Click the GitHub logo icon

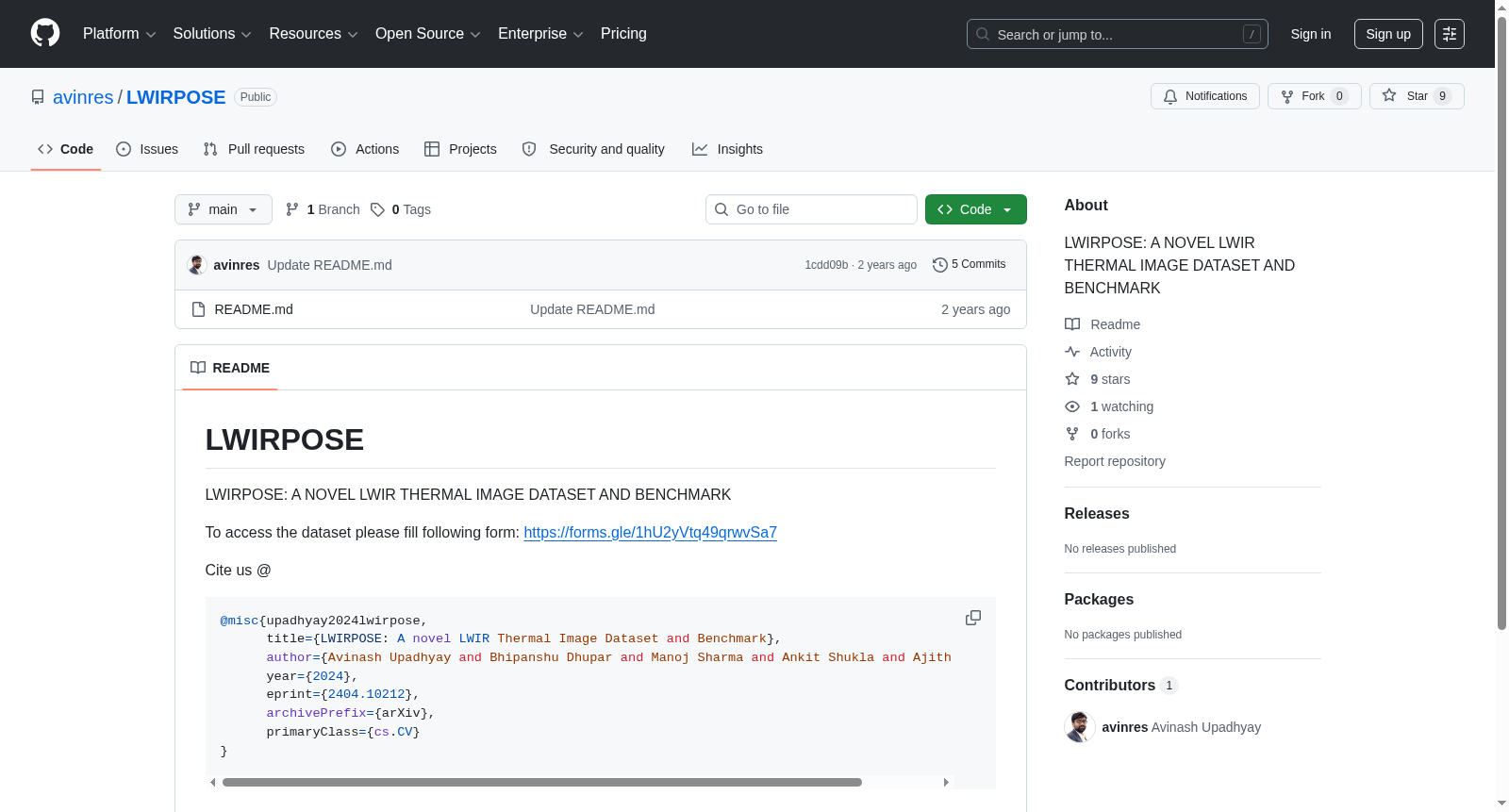coord(45,34)
